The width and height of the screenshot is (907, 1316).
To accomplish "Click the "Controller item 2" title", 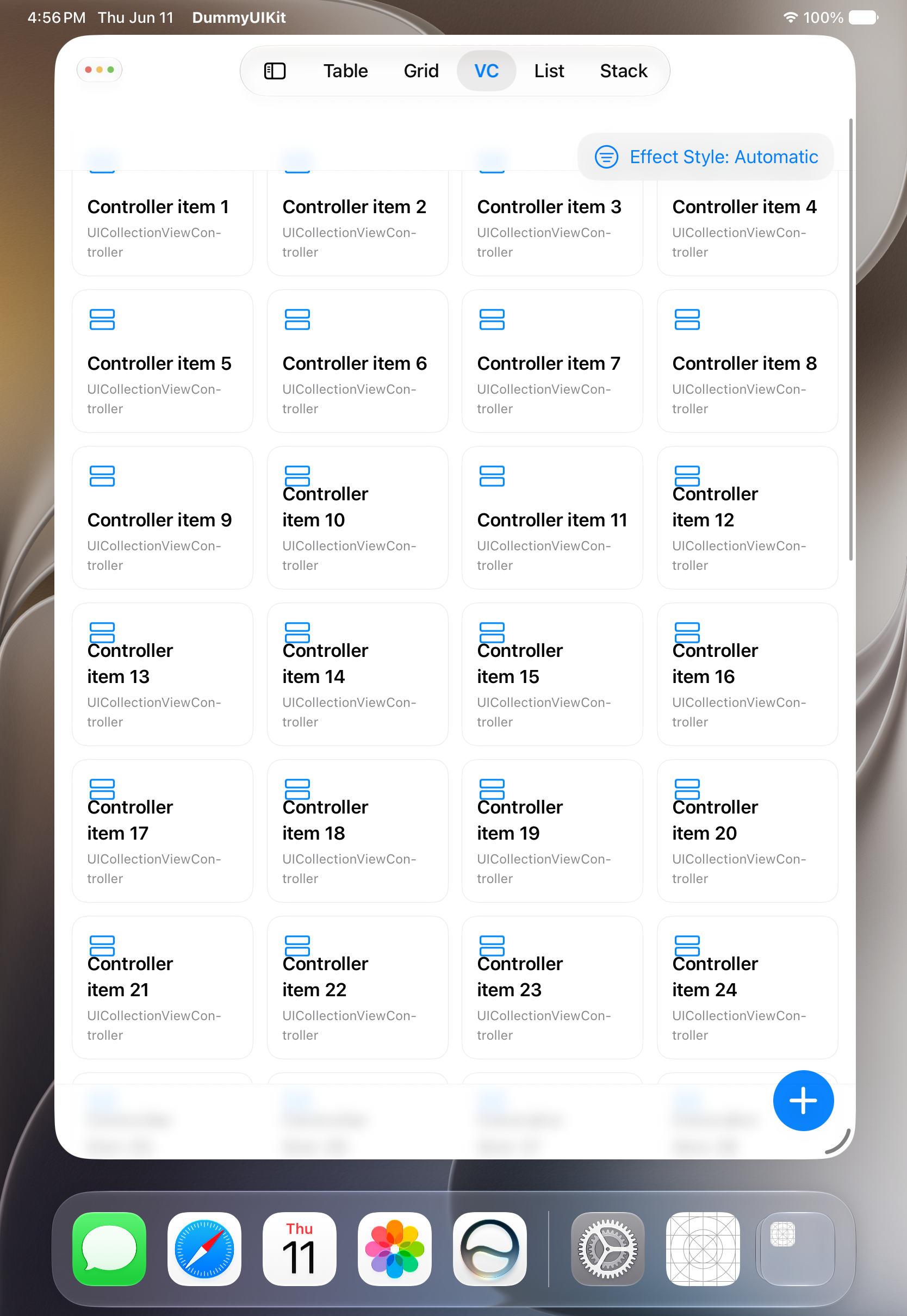I will point(354,207).
